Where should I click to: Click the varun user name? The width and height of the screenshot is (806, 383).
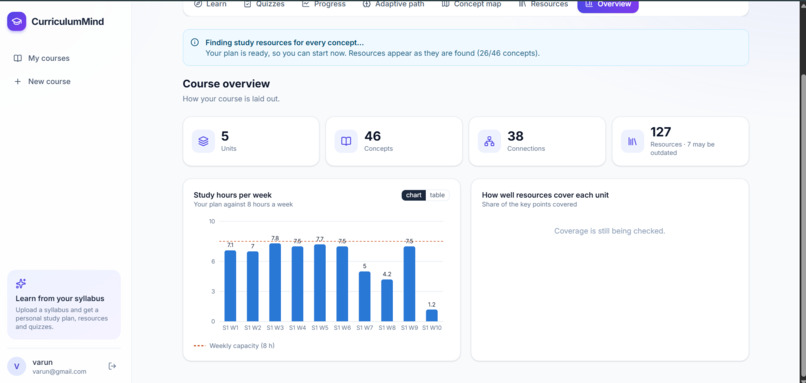[43, 362]
